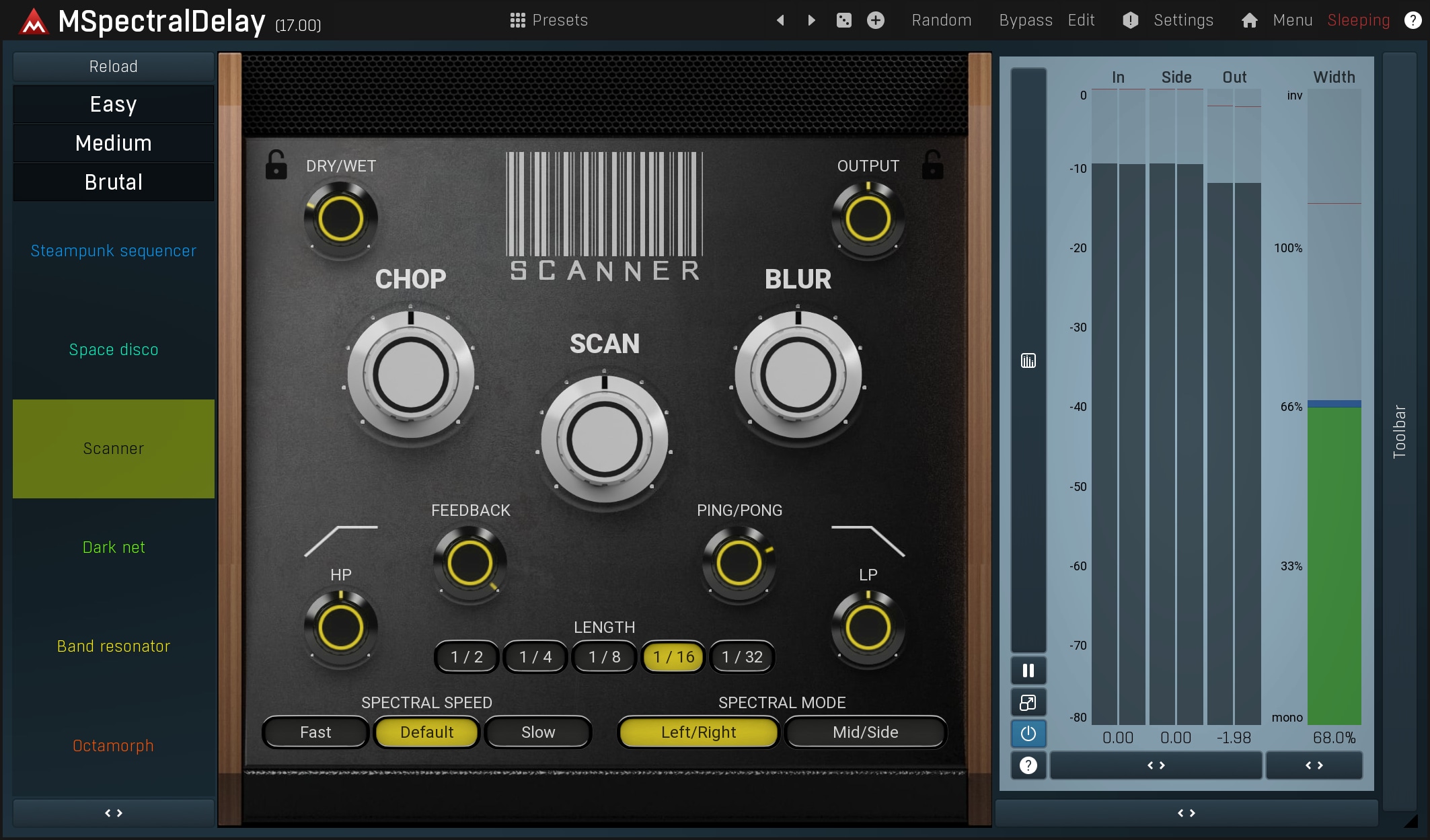
Task: Pause the meter display
Action: pos(1028,671)
